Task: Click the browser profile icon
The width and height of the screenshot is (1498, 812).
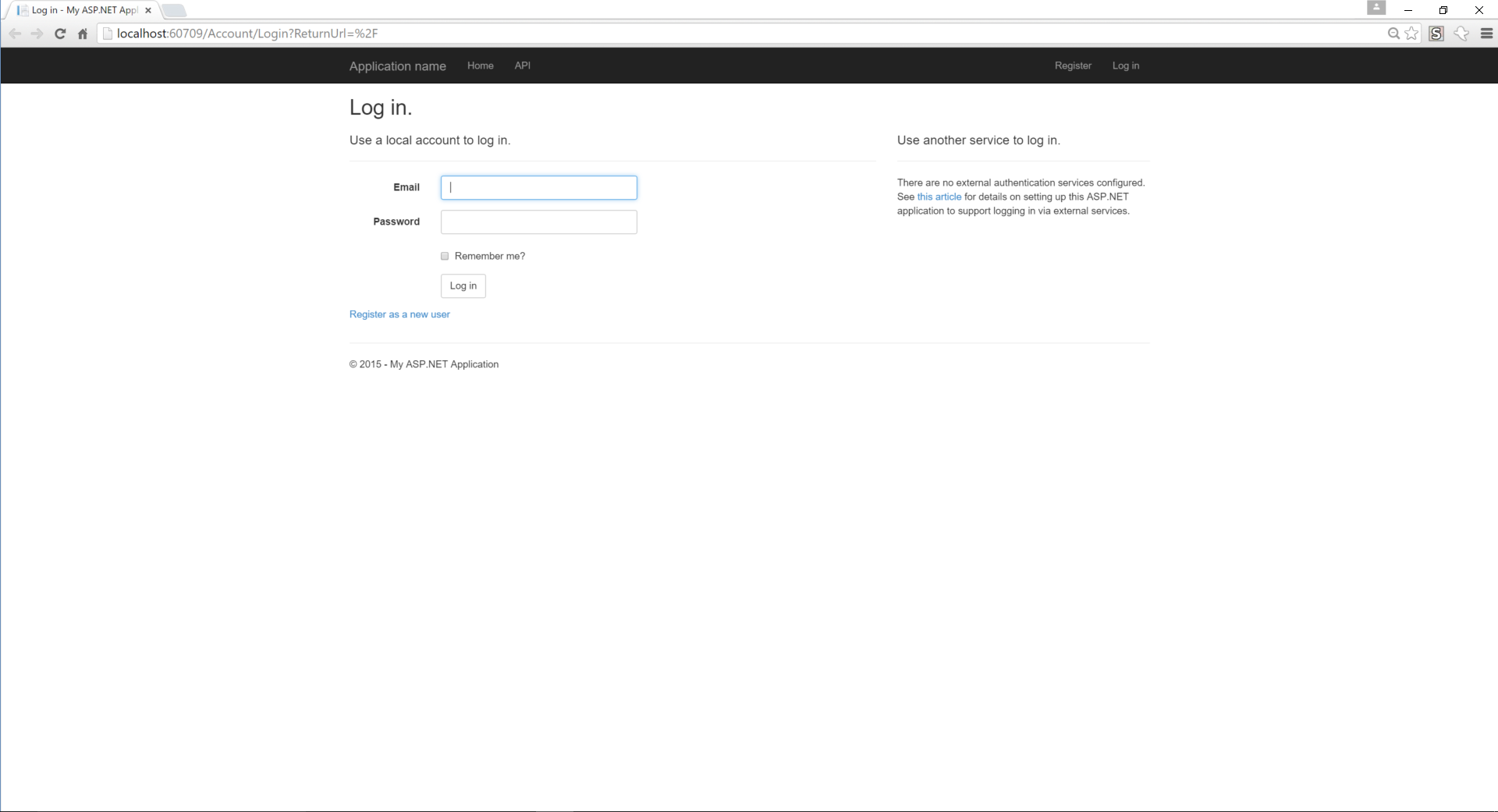Action: click(1377, 8)
